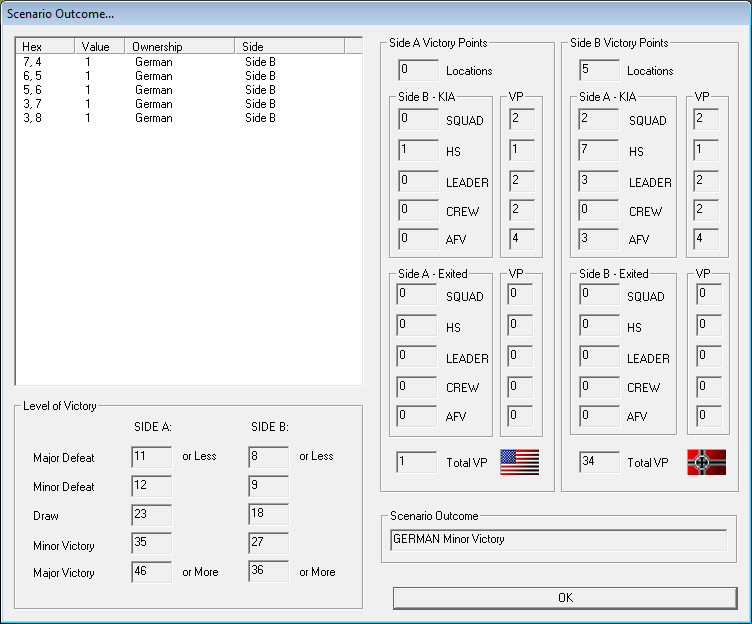Click the Value column header
Image resolution: width=752 pixels, height=624 pixels.
99,47
